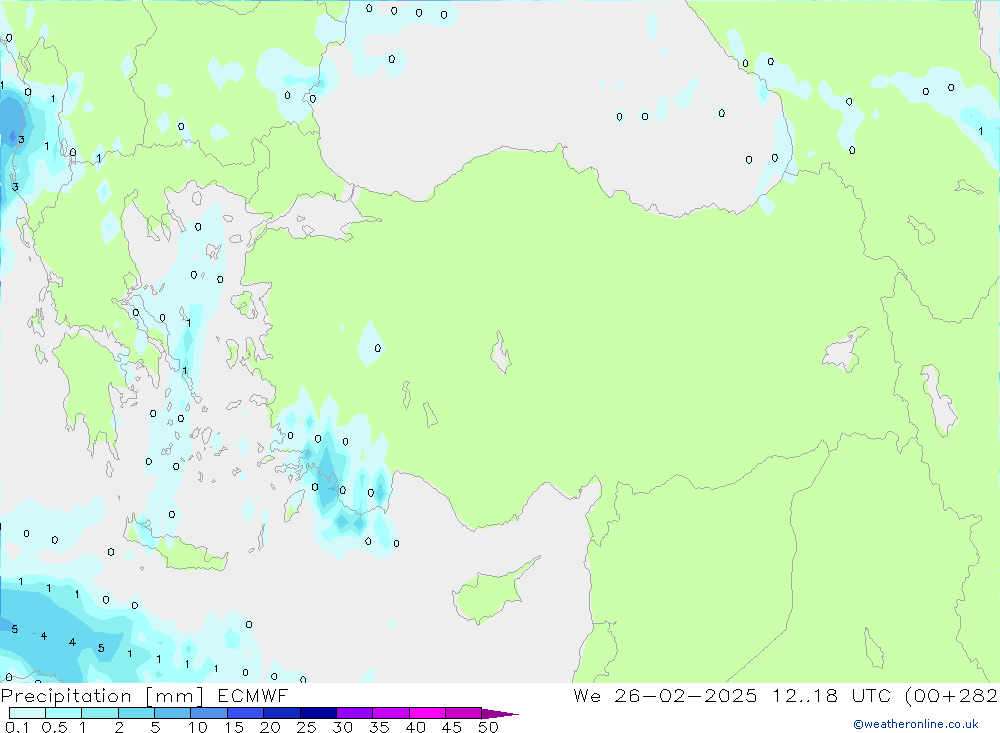Screen dimensions: 1000x733
Task: Click the '0.1' legend scale label
Action: 17,727
